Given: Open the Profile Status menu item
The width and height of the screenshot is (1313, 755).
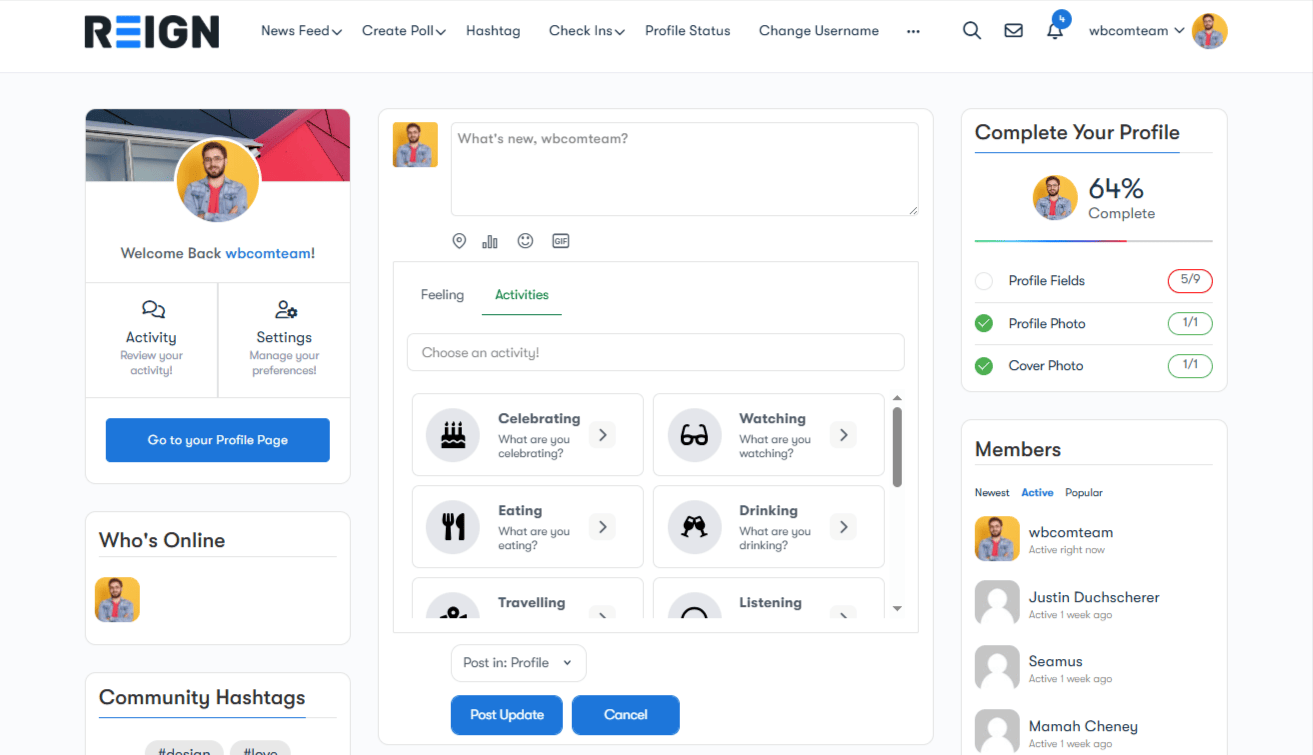Looking at the screenshot, I should click(687, 31).
